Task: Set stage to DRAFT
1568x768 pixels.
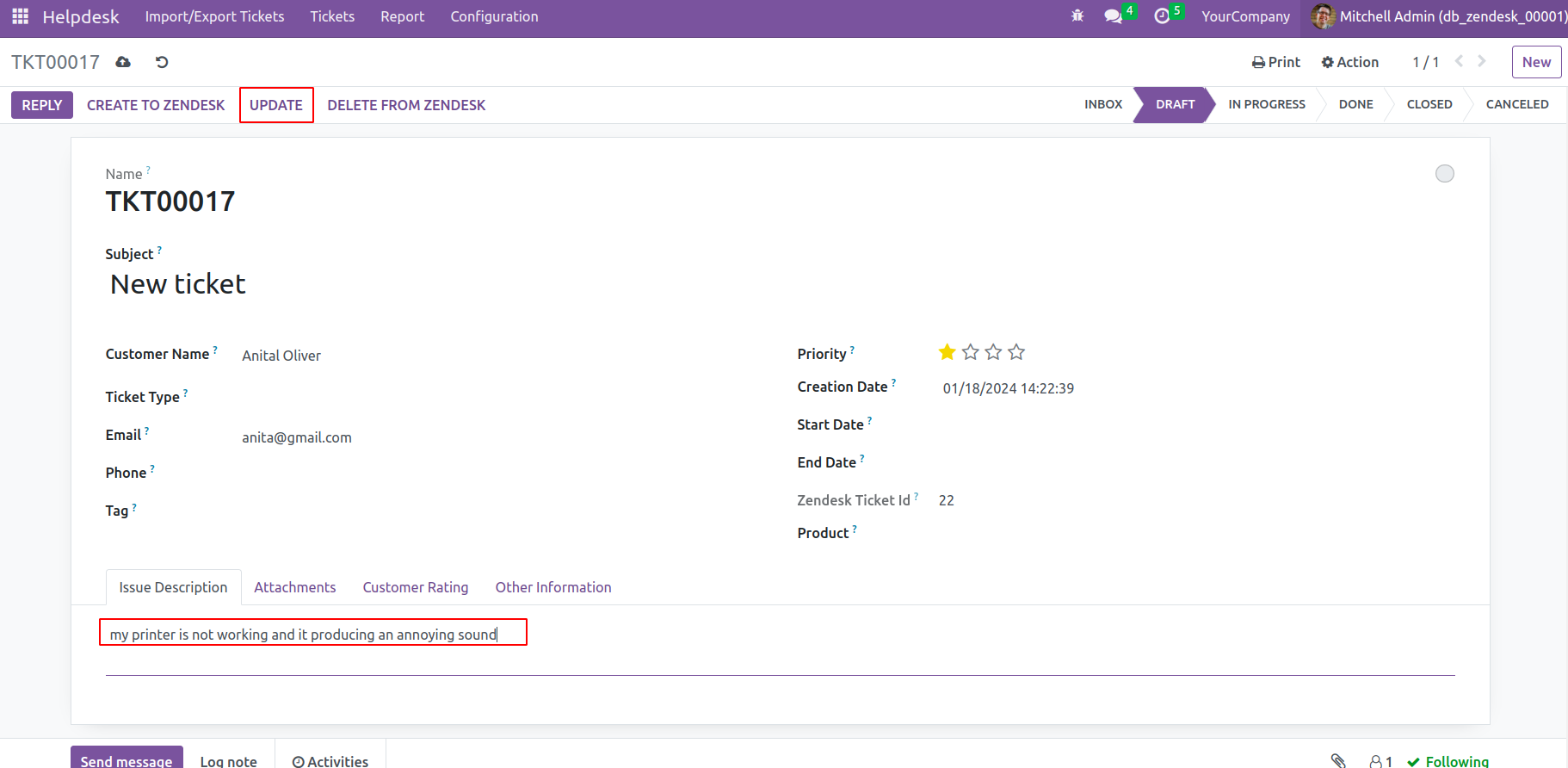Action: [x=1175, y=104]
